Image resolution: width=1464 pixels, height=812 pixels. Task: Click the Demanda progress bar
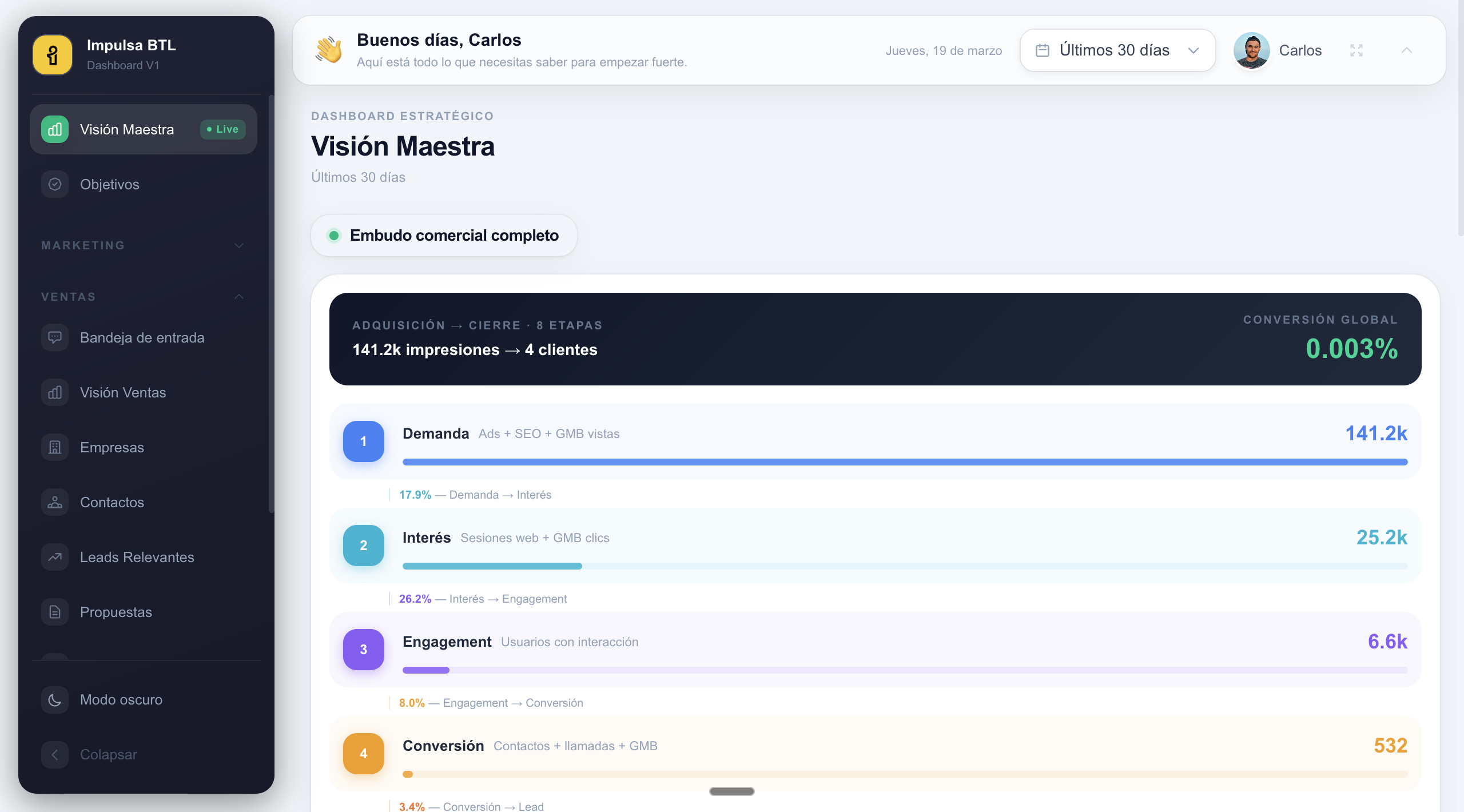tap(905, 461)
